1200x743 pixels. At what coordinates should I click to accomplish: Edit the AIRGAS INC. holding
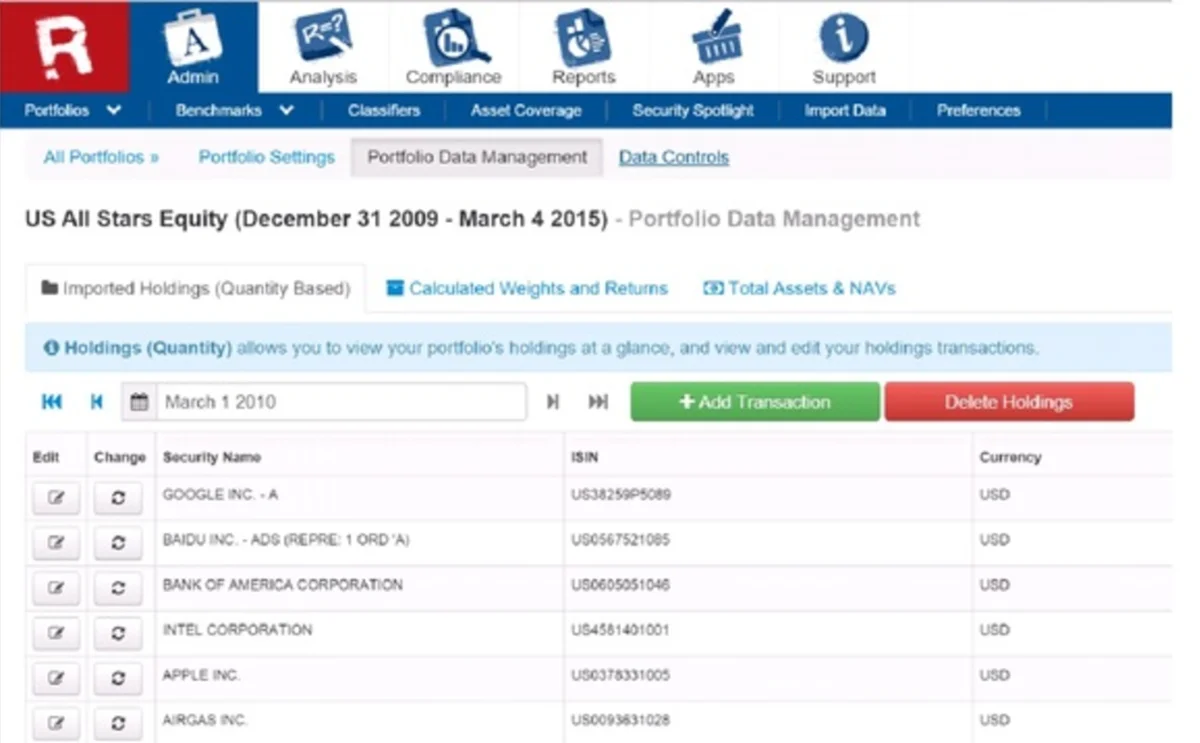[x=56, y=723]
